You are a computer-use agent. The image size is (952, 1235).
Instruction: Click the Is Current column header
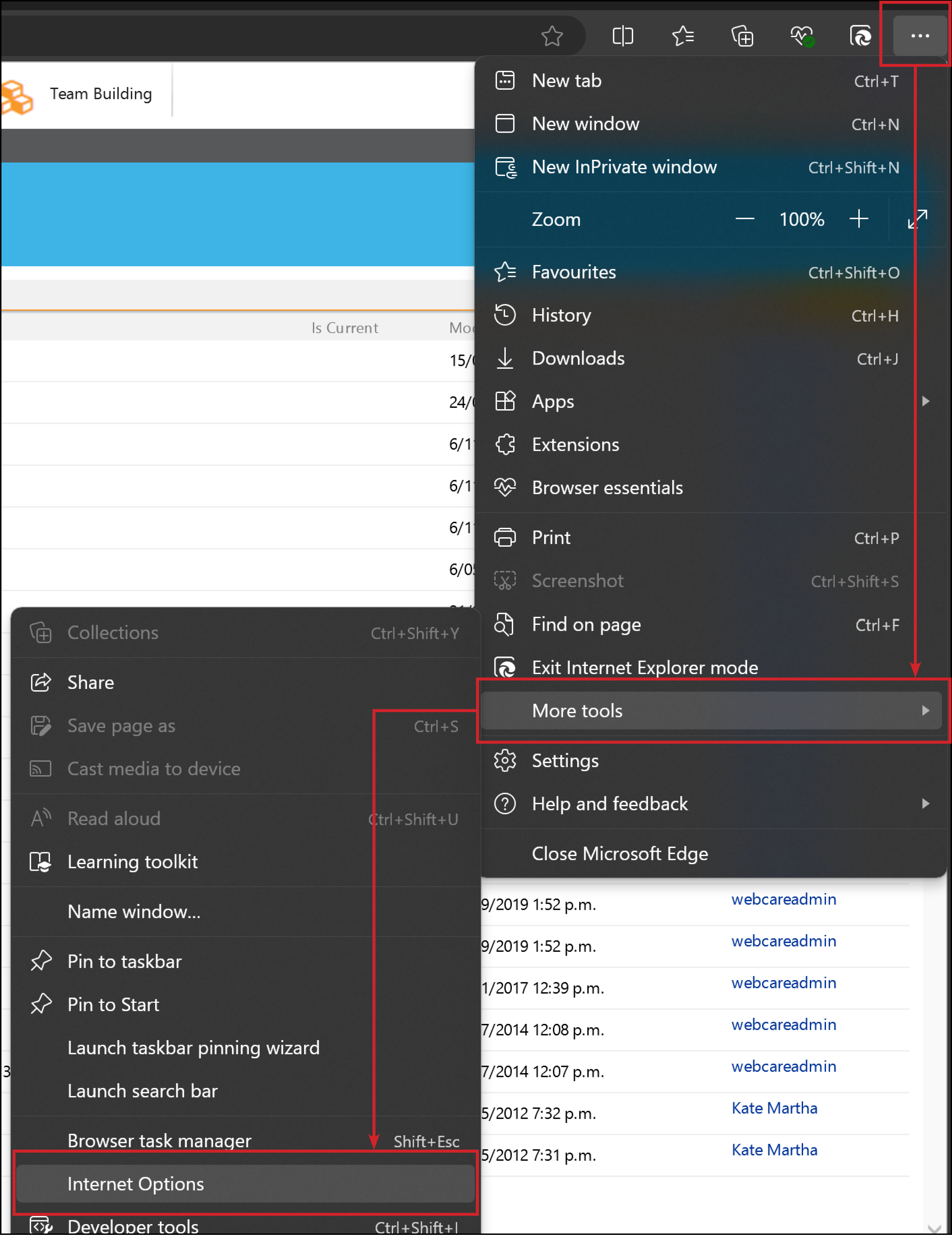[x=345, y=329]
